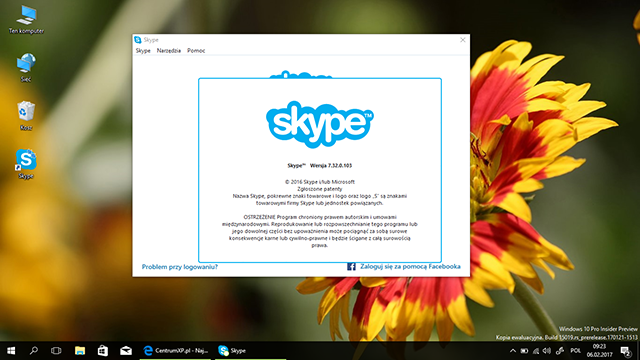Click the Skype logo in About box

(320, 124)
